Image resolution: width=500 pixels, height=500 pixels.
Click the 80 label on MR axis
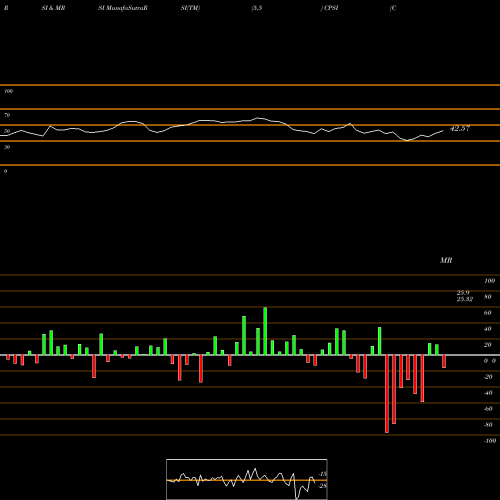click(x=488, y=297)
